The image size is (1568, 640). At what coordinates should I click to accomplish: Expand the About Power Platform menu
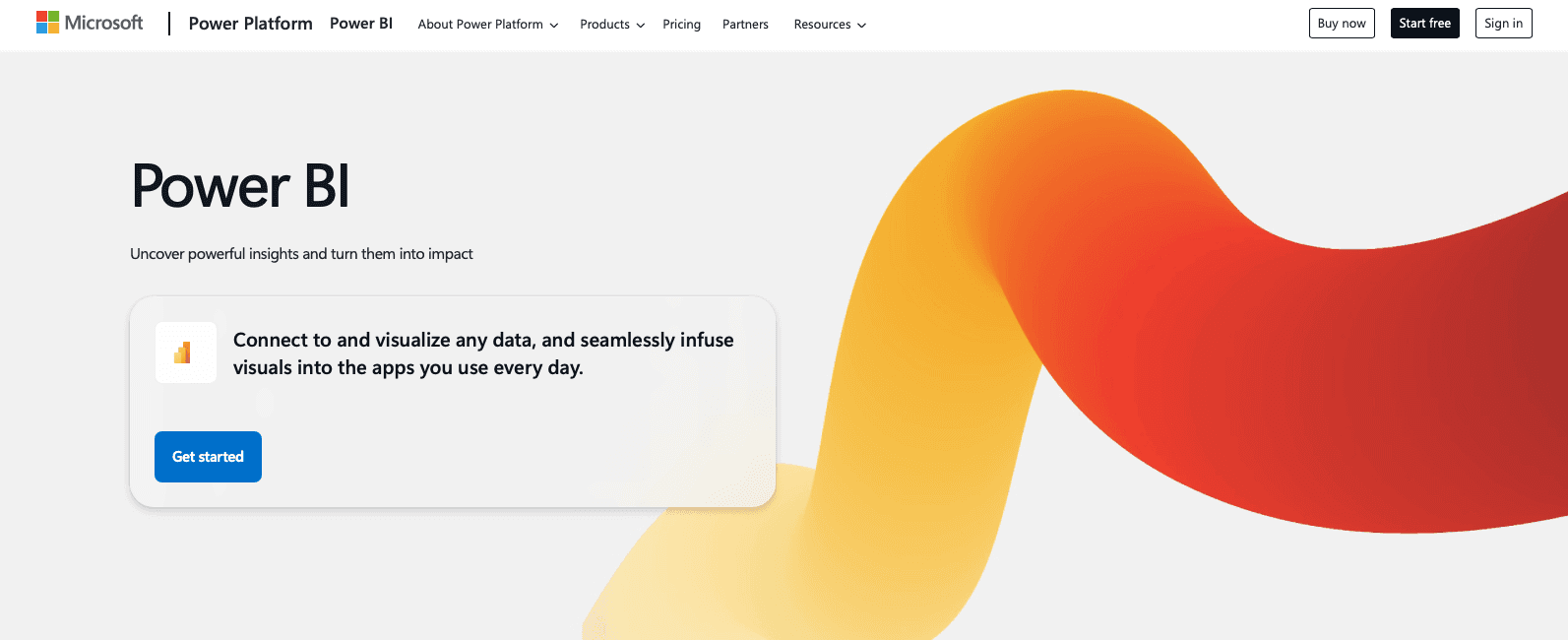[x=488, y=25]
